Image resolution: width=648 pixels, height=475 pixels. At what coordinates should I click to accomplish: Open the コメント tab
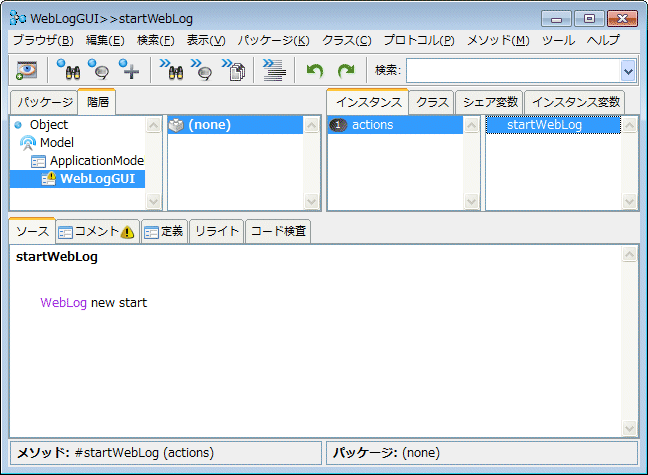(96, 231)
